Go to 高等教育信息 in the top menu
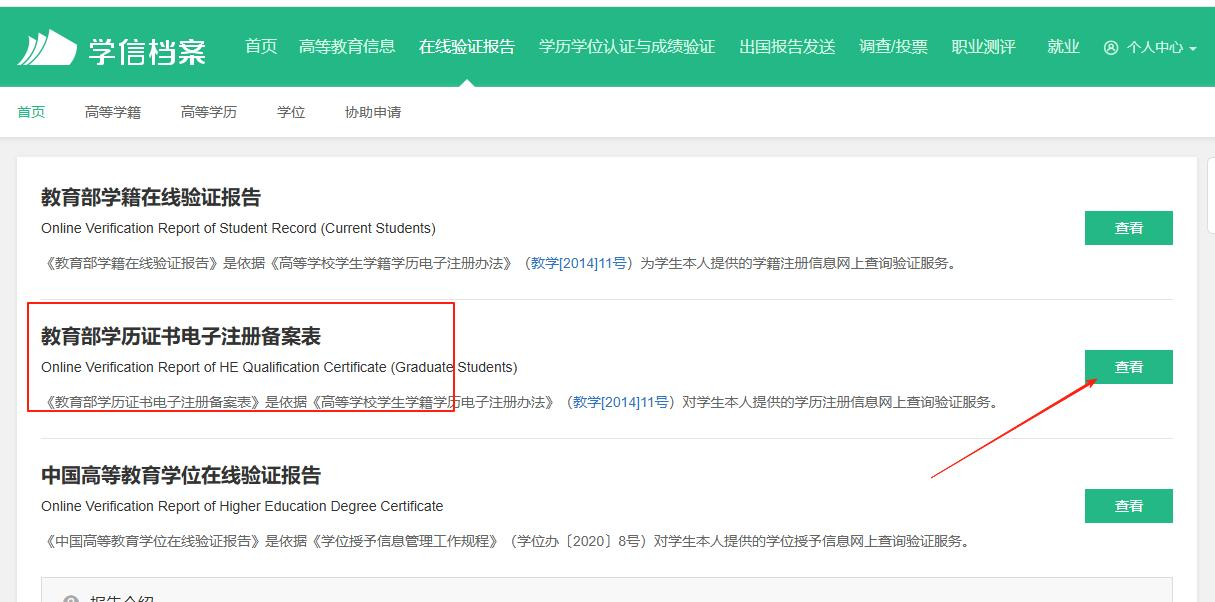The width and height of the screenshot is (1215, 602). click(347, 47)
